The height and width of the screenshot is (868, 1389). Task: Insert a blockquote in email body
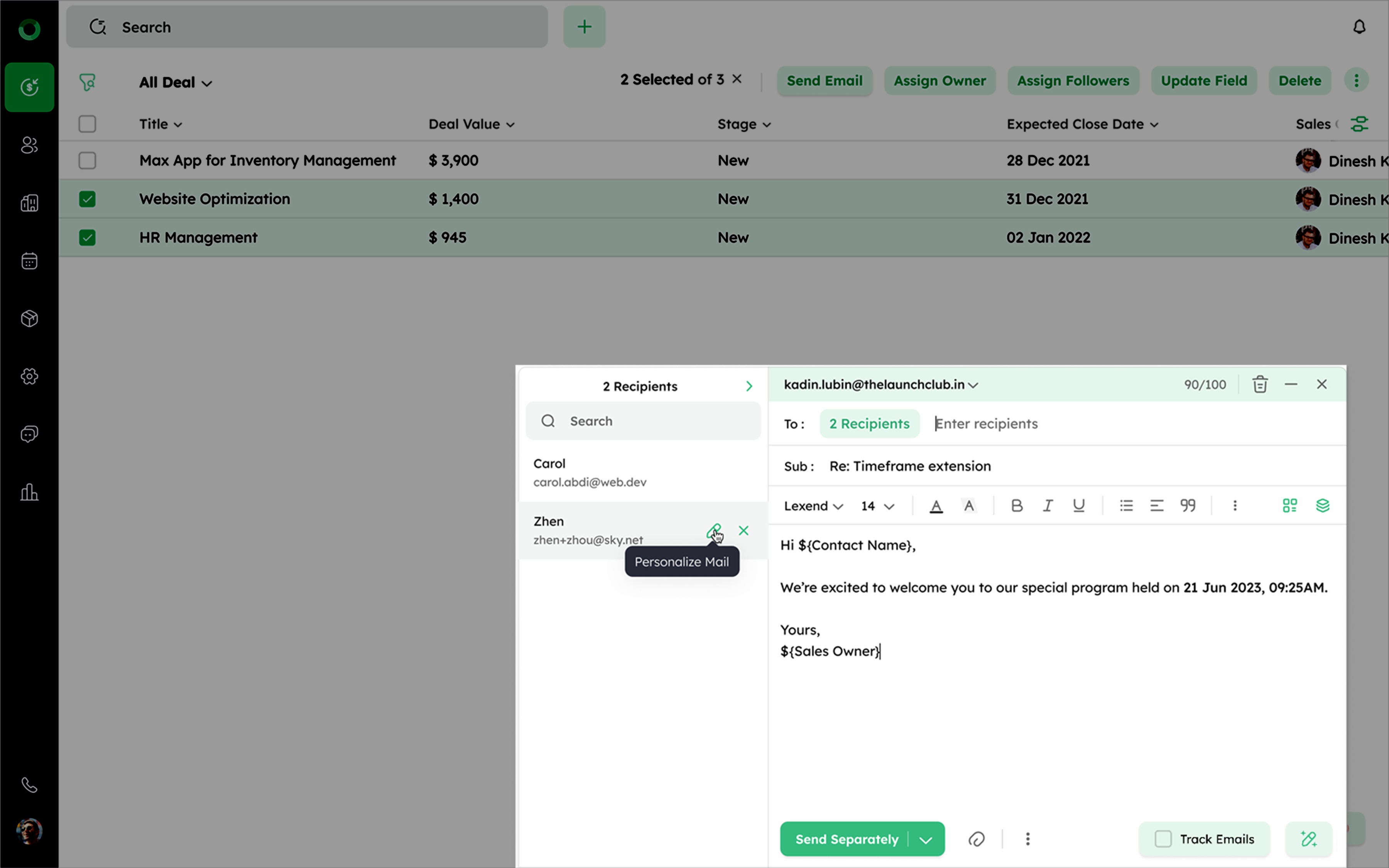(1188, 505)
